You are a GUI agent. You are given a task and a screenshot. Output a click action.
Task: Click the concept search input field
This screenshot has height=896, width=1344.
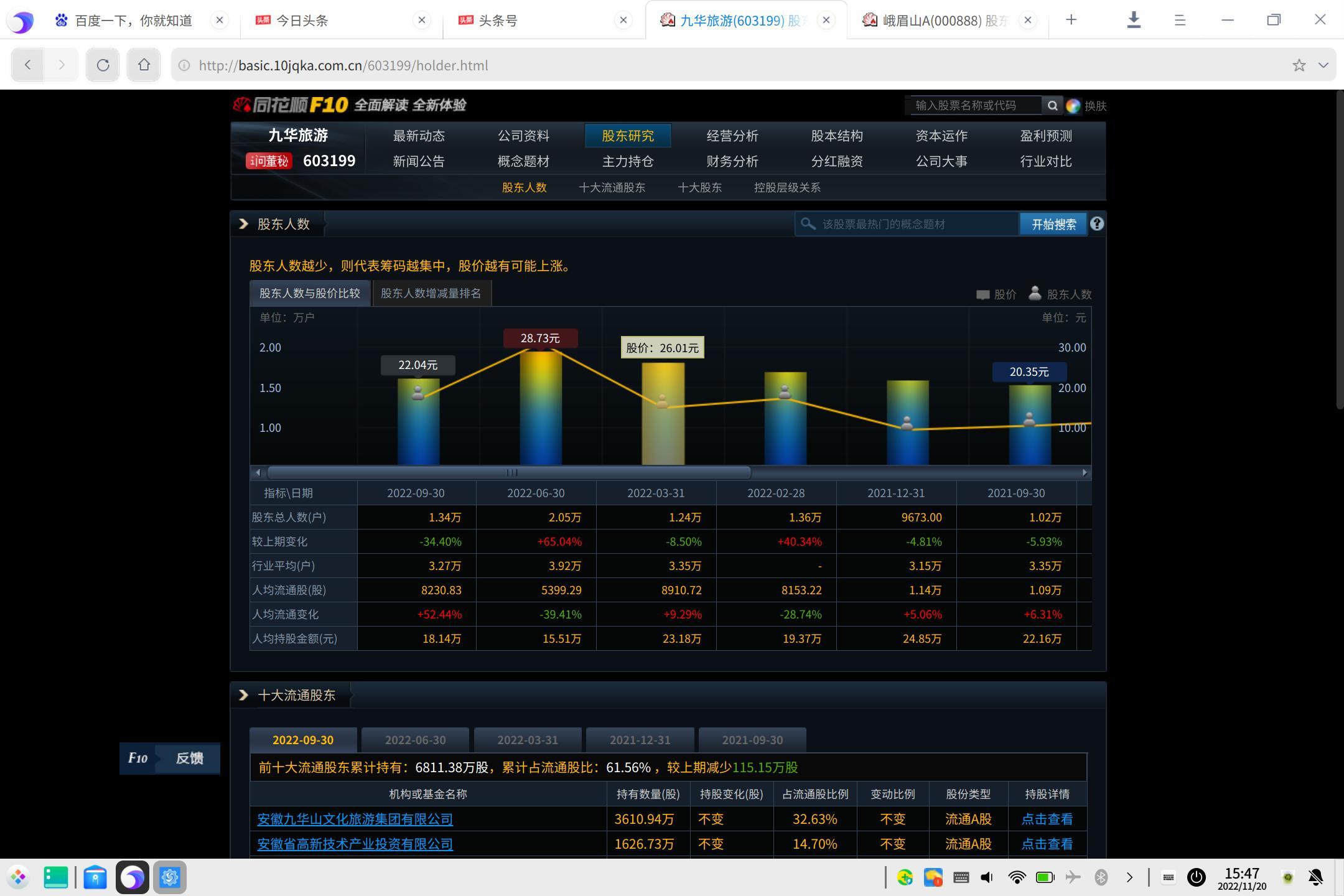908,224
